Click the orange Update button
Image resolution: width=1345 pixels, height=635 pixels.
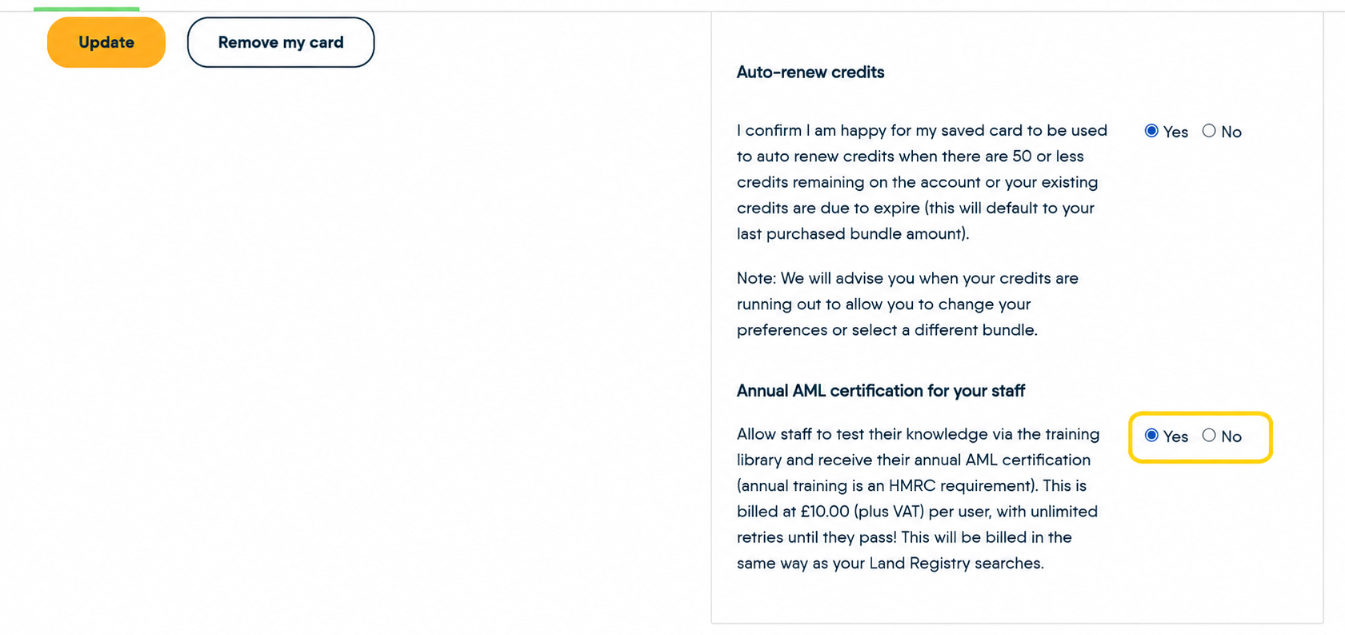[106, 42]
